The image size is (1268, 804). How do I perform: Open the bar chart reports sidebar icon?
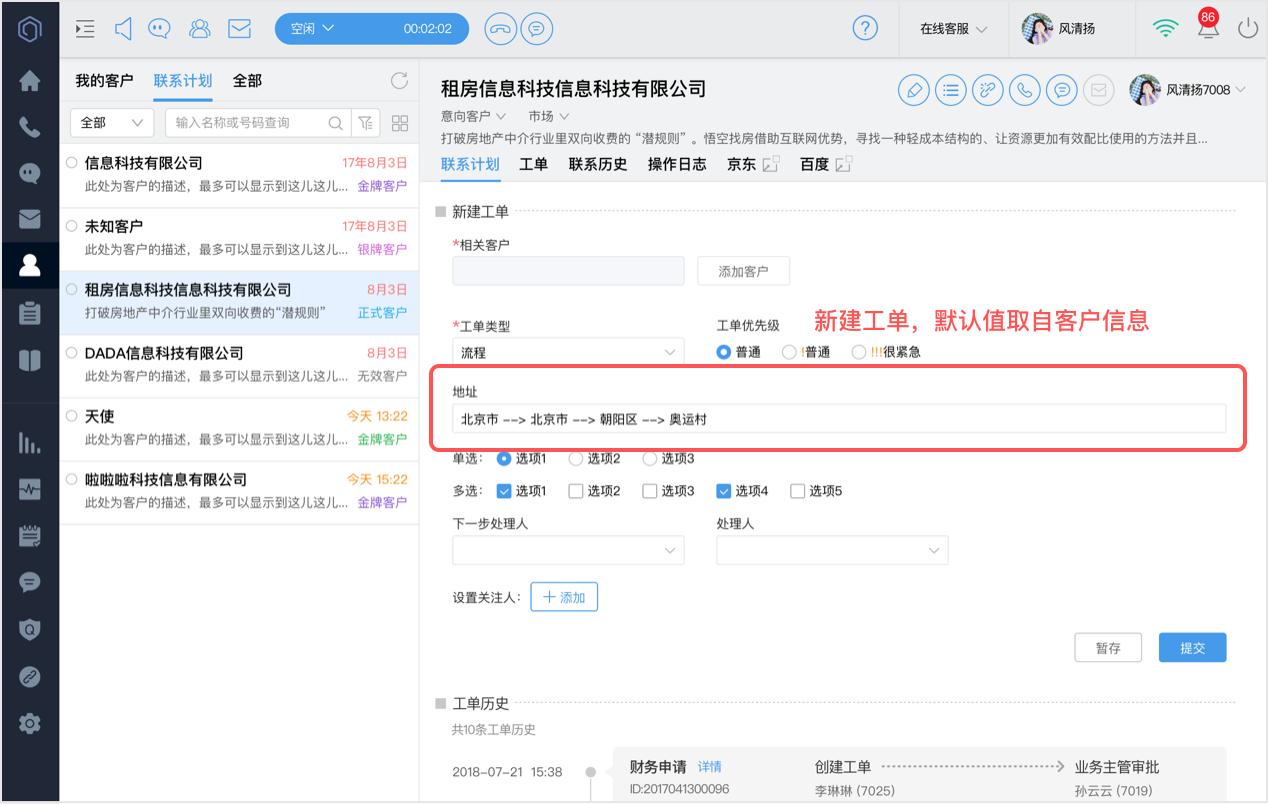coord(30,443)
